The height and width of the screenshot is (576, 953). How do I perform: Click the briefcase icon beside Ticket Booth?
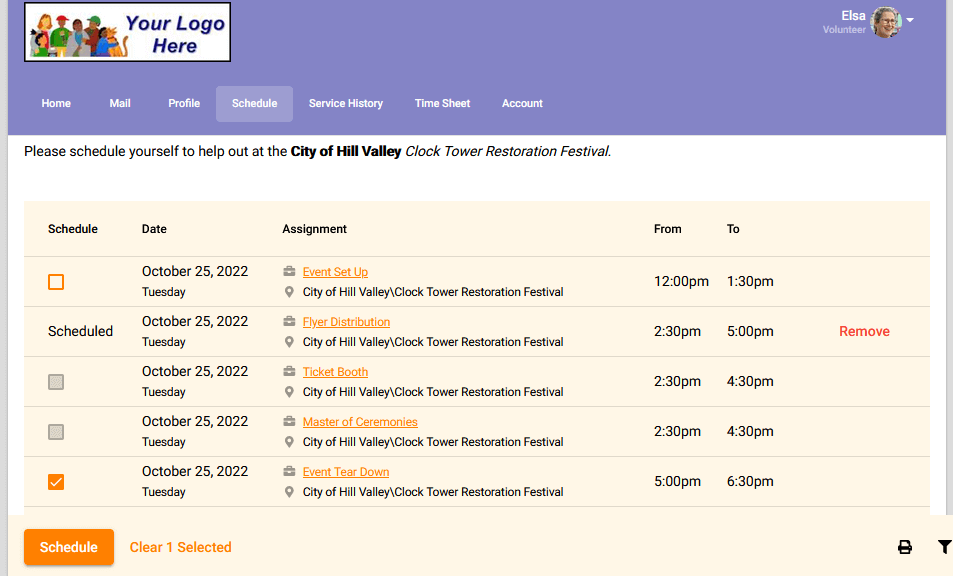tap(289, 372)
